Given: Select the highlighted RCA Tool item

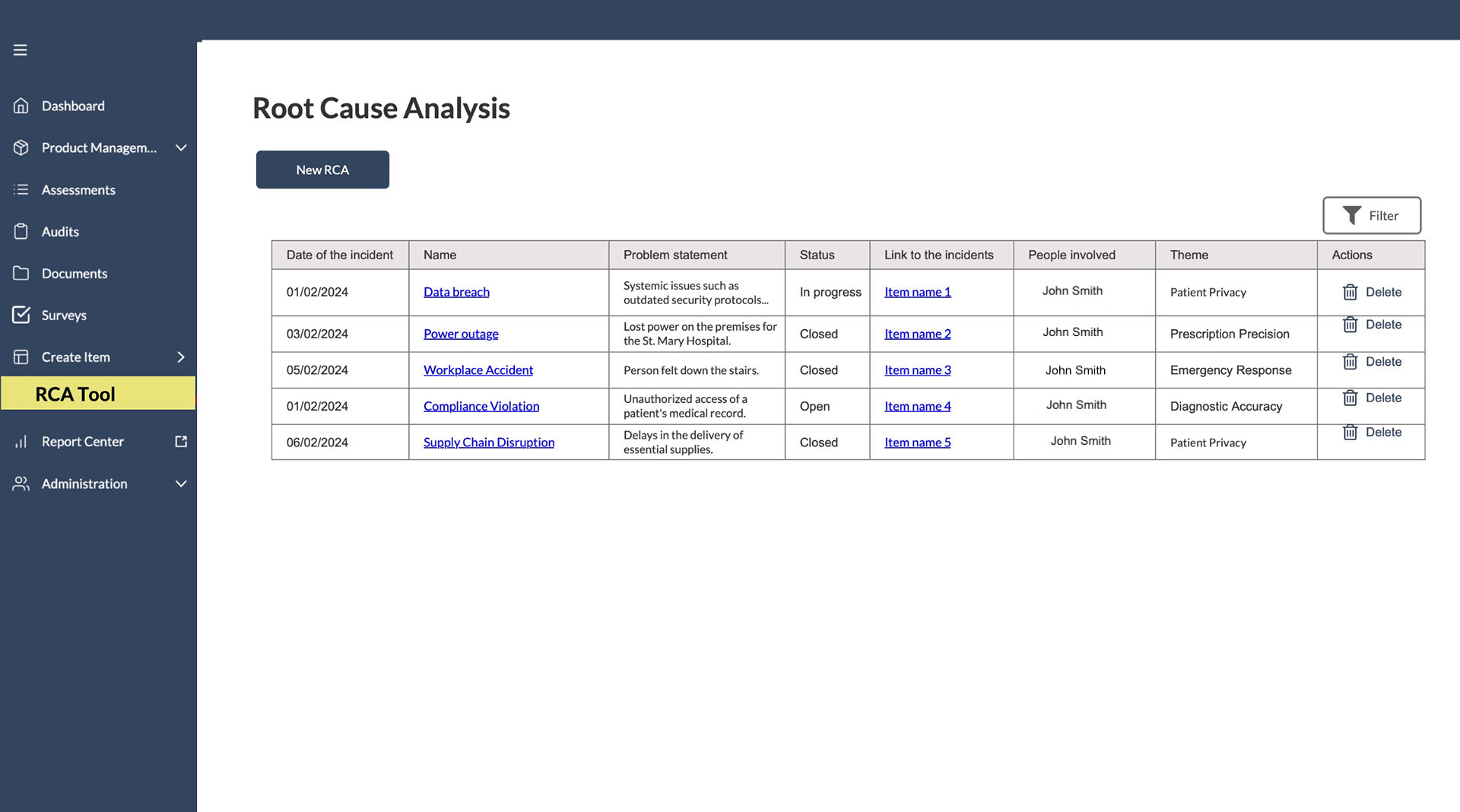Looking at the screenshot, I should (98, 394).
